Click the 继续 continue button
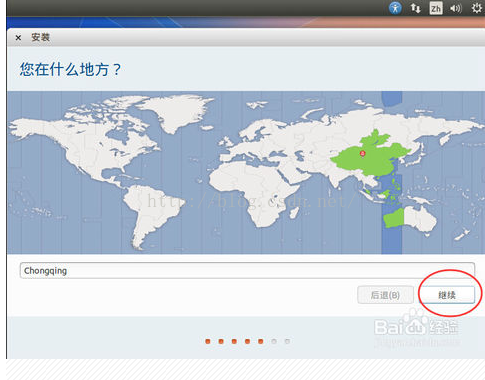The height and width of the screenshot is (380, 485). pos(447,295)
